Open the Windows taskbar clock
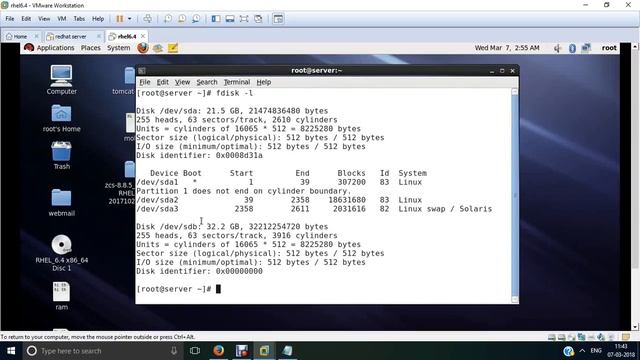The image size is (640, 360). tap(621, 351)
